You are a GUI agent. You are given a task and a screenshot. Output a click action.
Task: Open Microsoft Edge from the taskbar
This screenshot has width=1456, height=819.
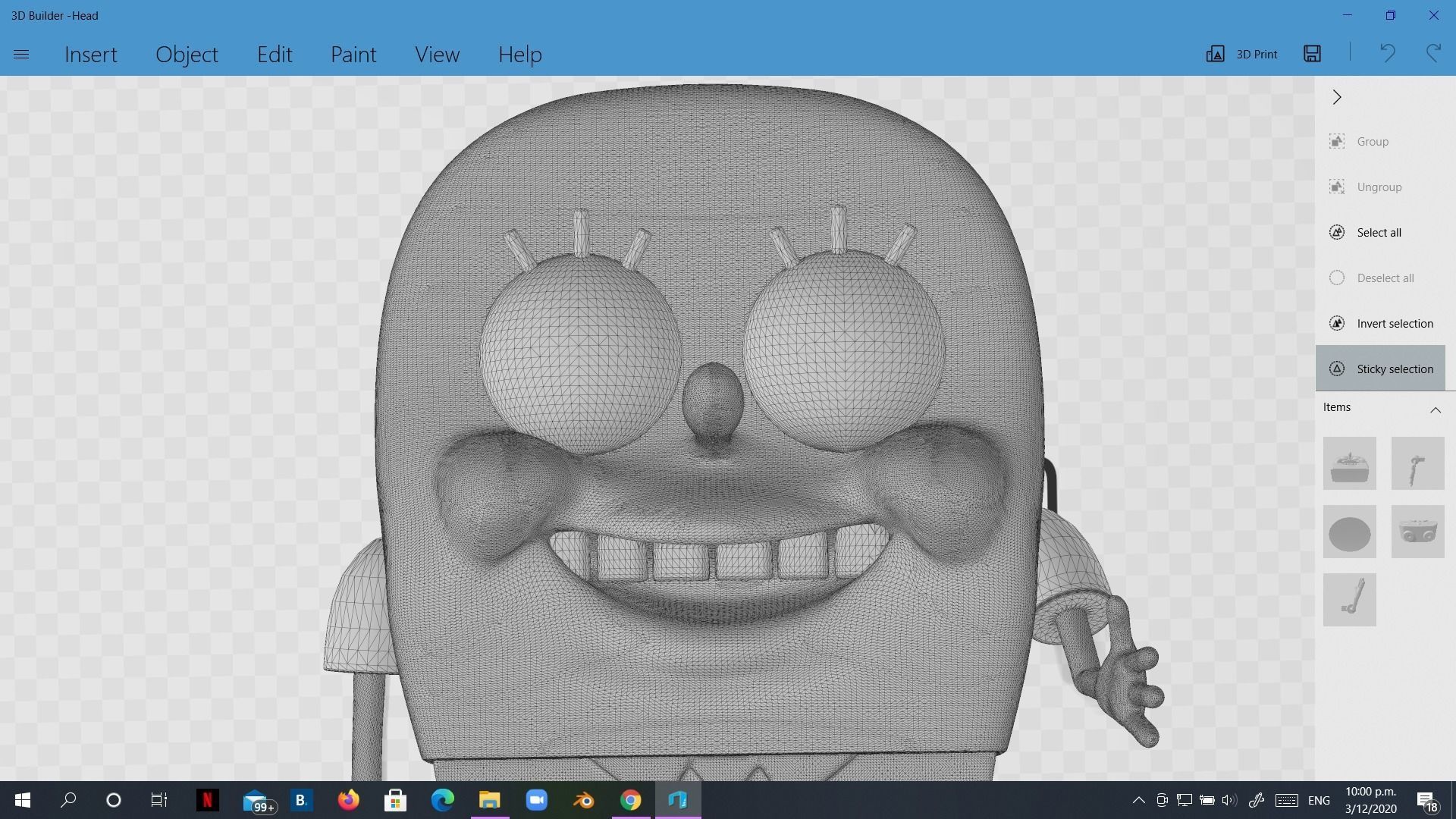pos(442,800)
